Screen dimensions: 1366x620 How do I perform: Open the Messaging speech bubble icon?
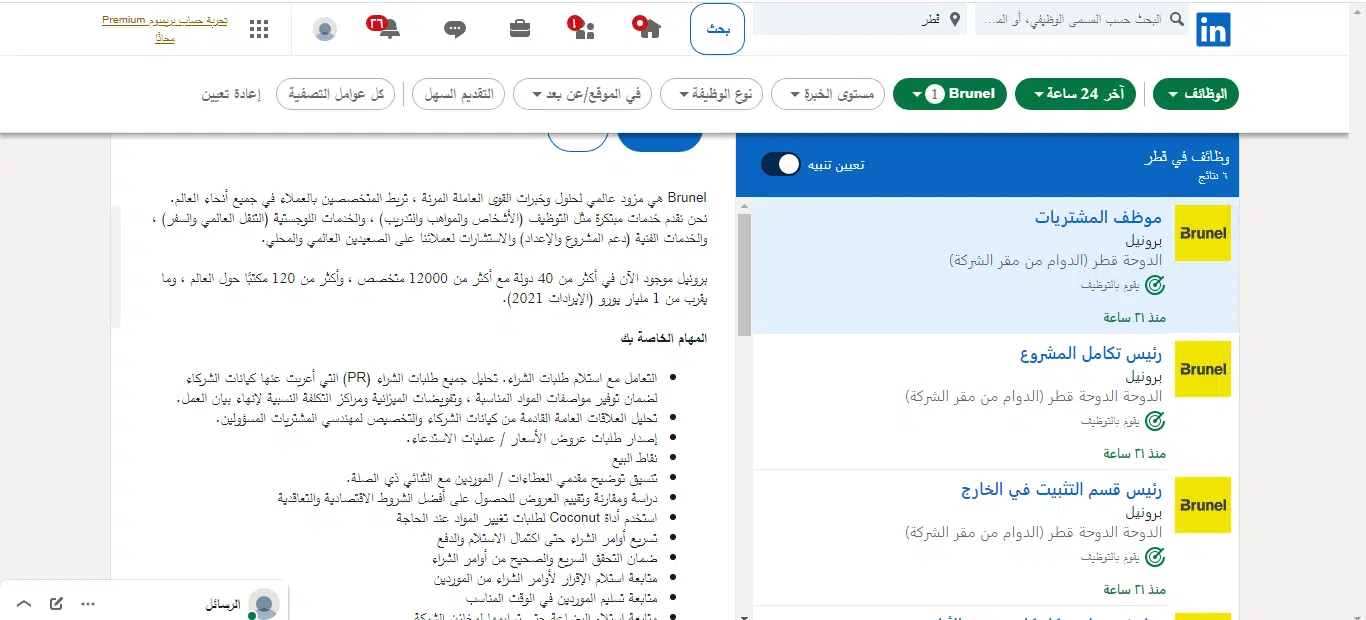(x=455, y=29)
